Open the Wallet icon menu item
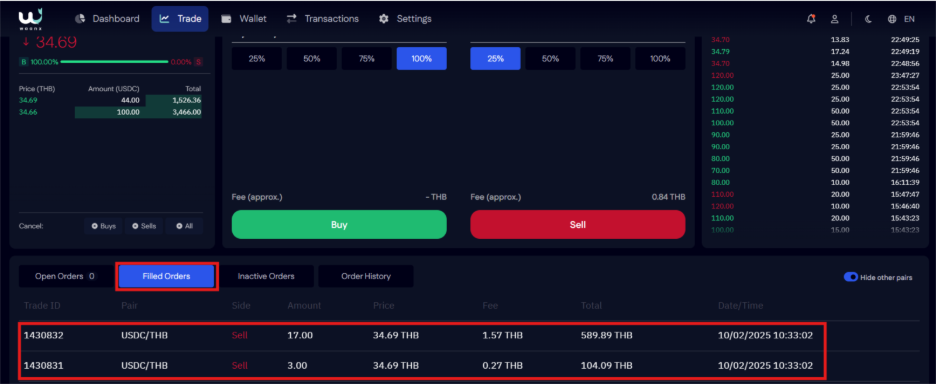Image resolution: width=936 pixels, height=384 pixels. coord(227,19)
